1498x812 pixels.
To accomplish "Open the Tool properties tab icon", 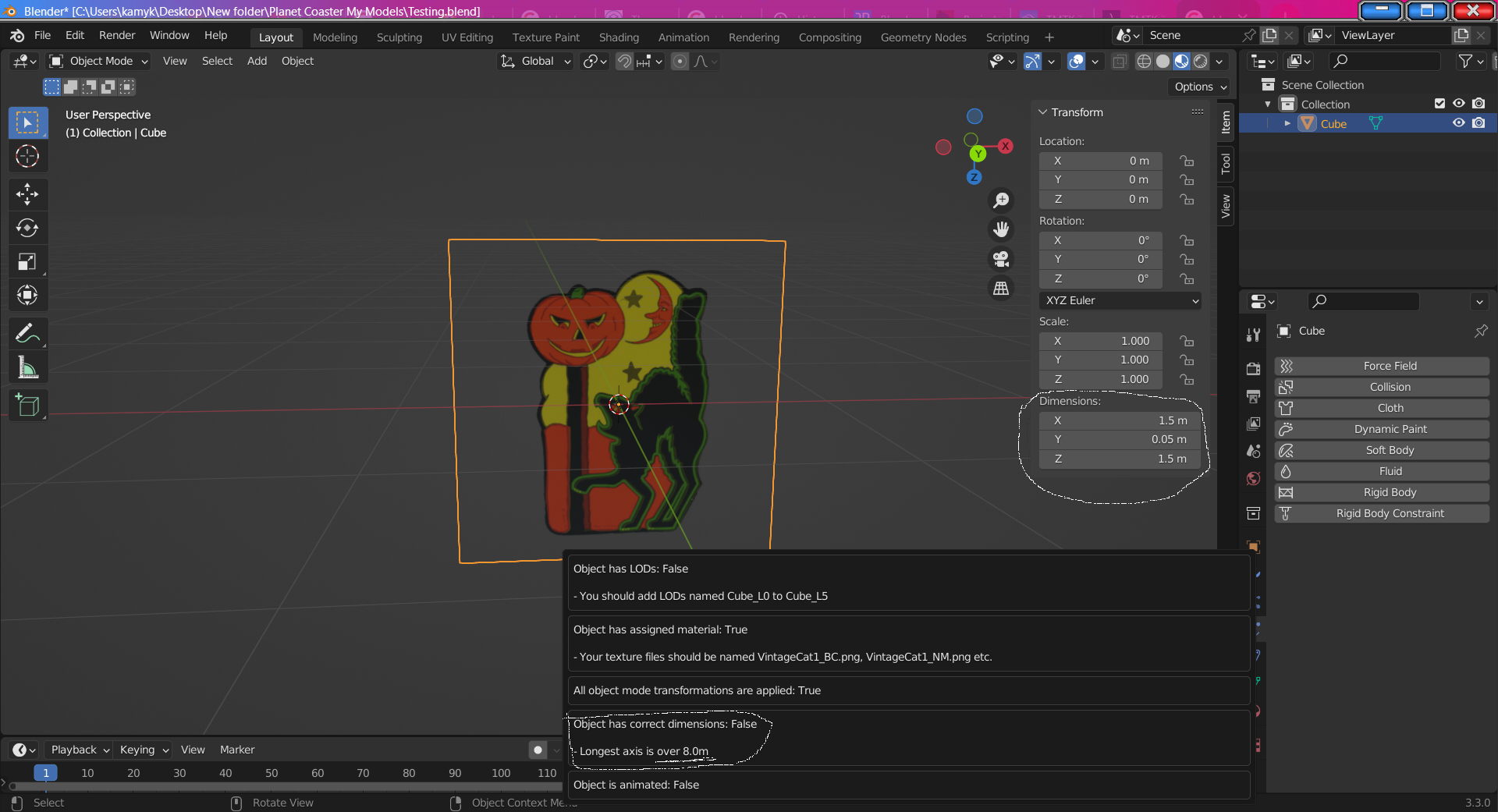I will [x=1253, y=335].
